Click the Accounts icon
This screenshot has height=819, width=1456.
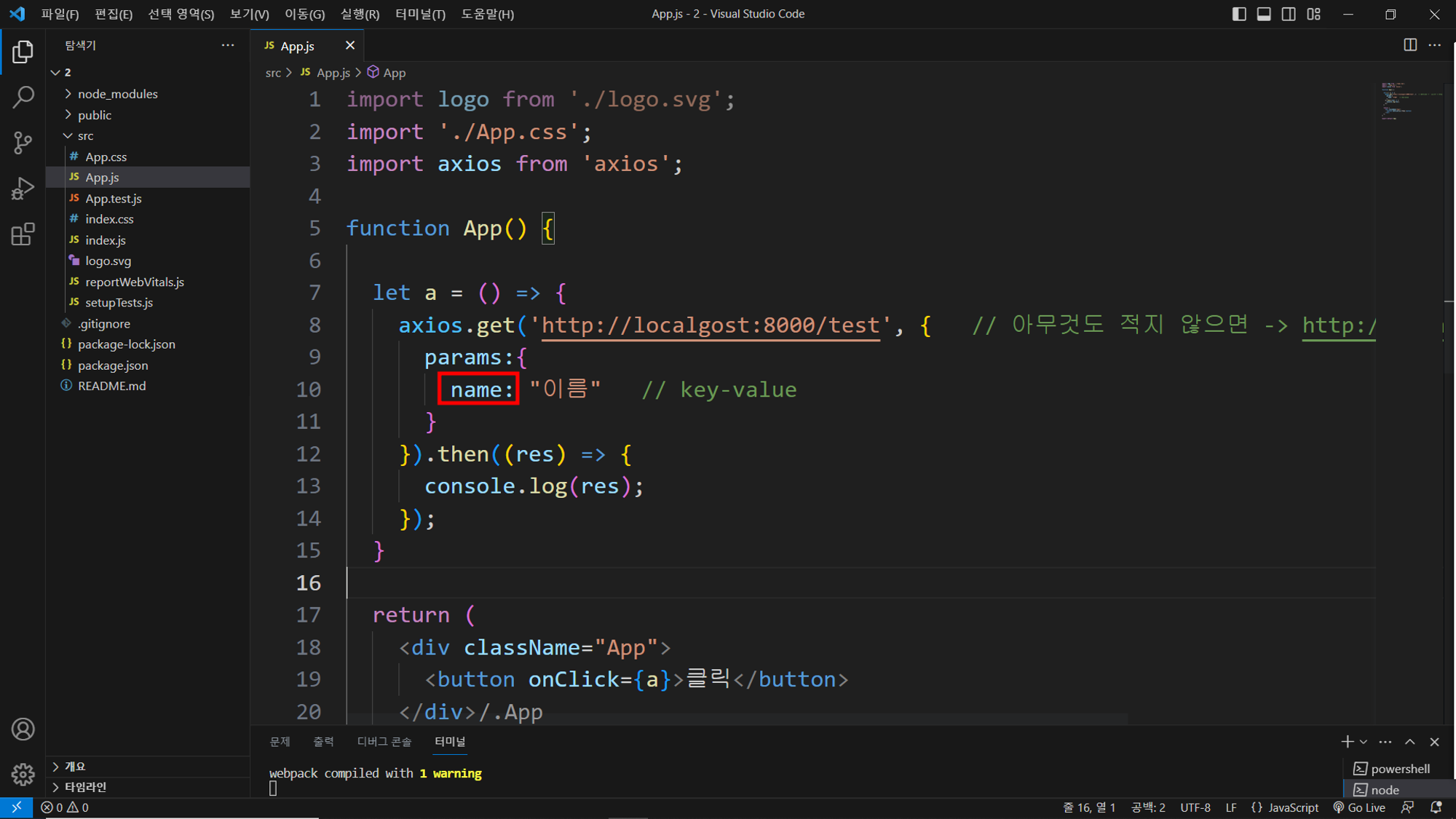(23, 729)
